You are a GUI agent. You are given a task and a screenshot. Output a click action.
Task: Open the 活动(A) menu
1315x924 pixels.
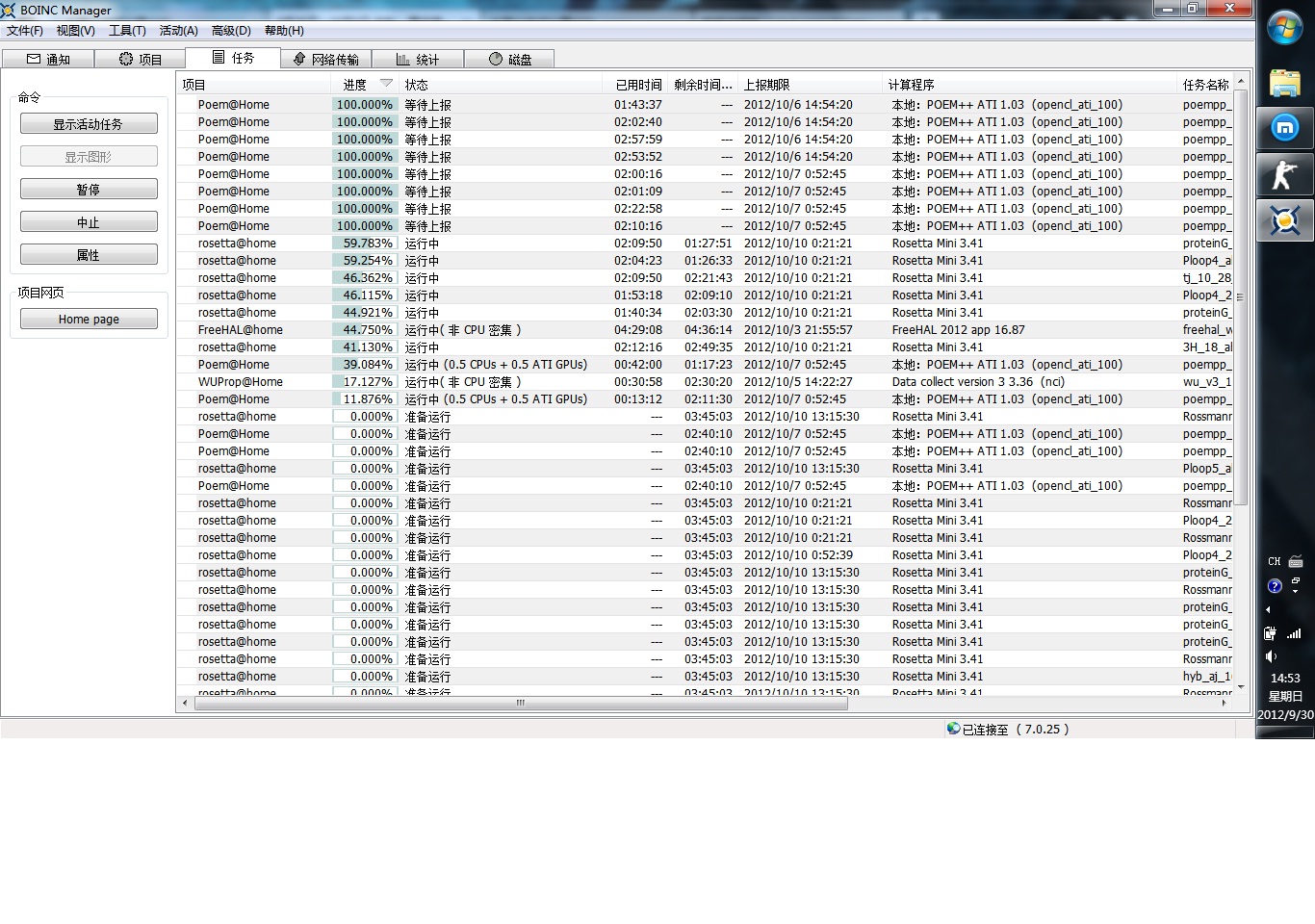coord(178,31)
